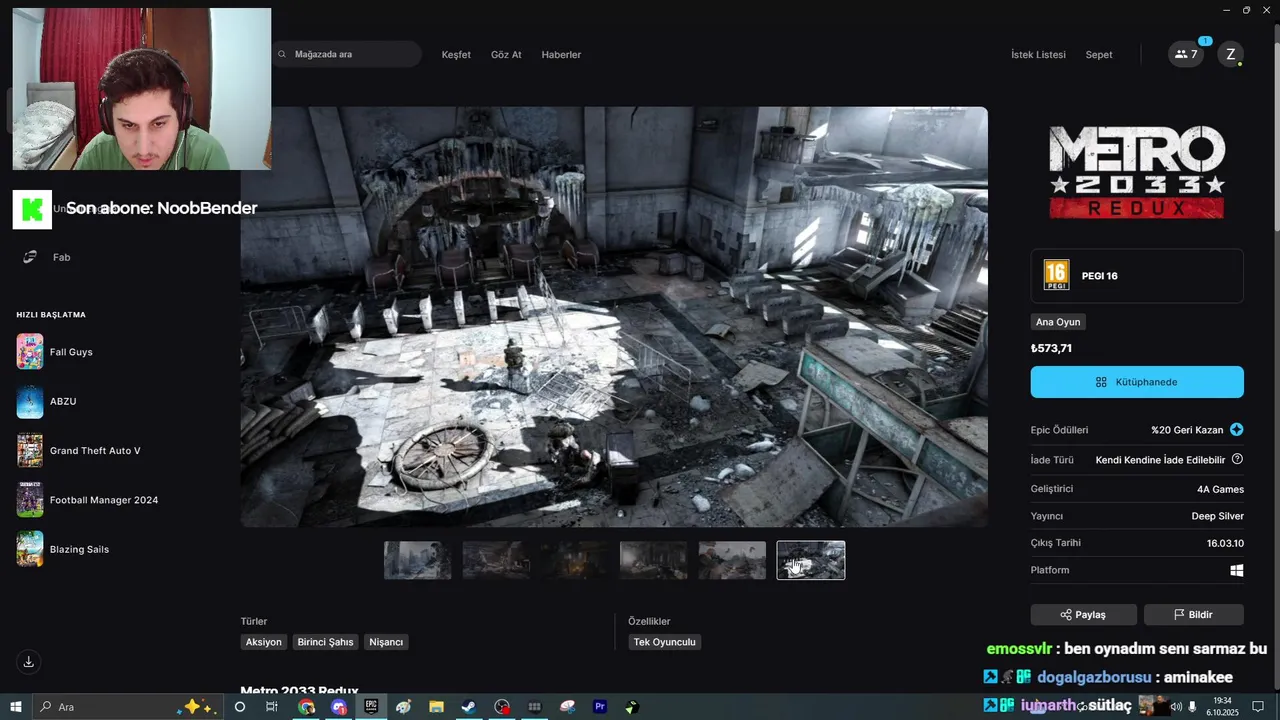Select the Tek Oyunculu feature tag
The width and height of the screenshot is (1280, 720).
pos(665,642)
